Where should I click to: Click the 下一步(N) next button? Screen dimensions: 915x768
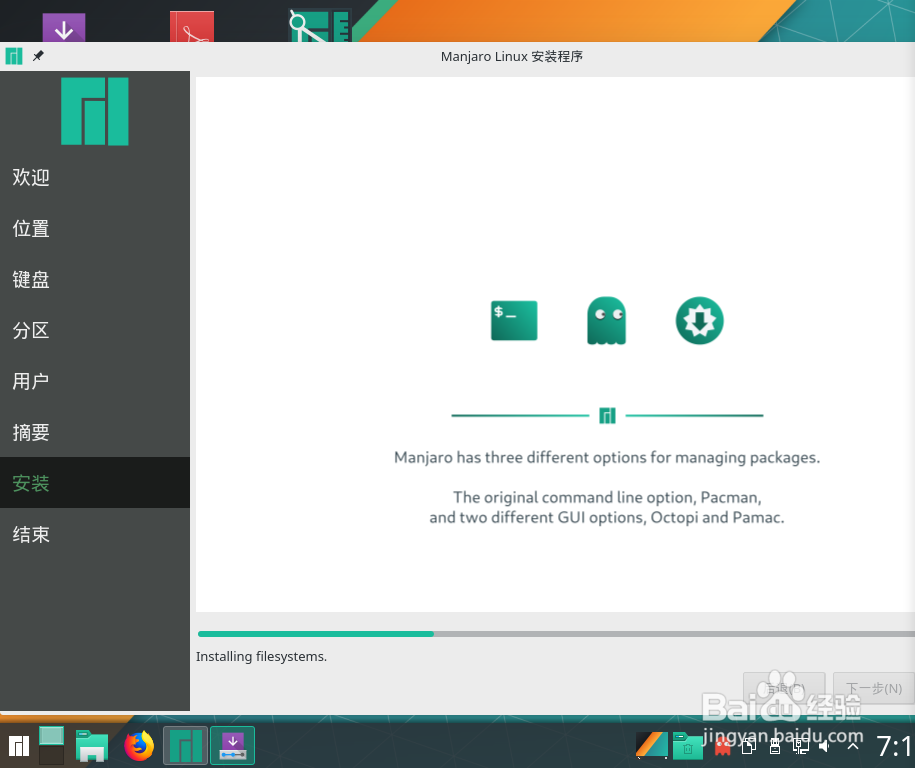coord(874,688)
